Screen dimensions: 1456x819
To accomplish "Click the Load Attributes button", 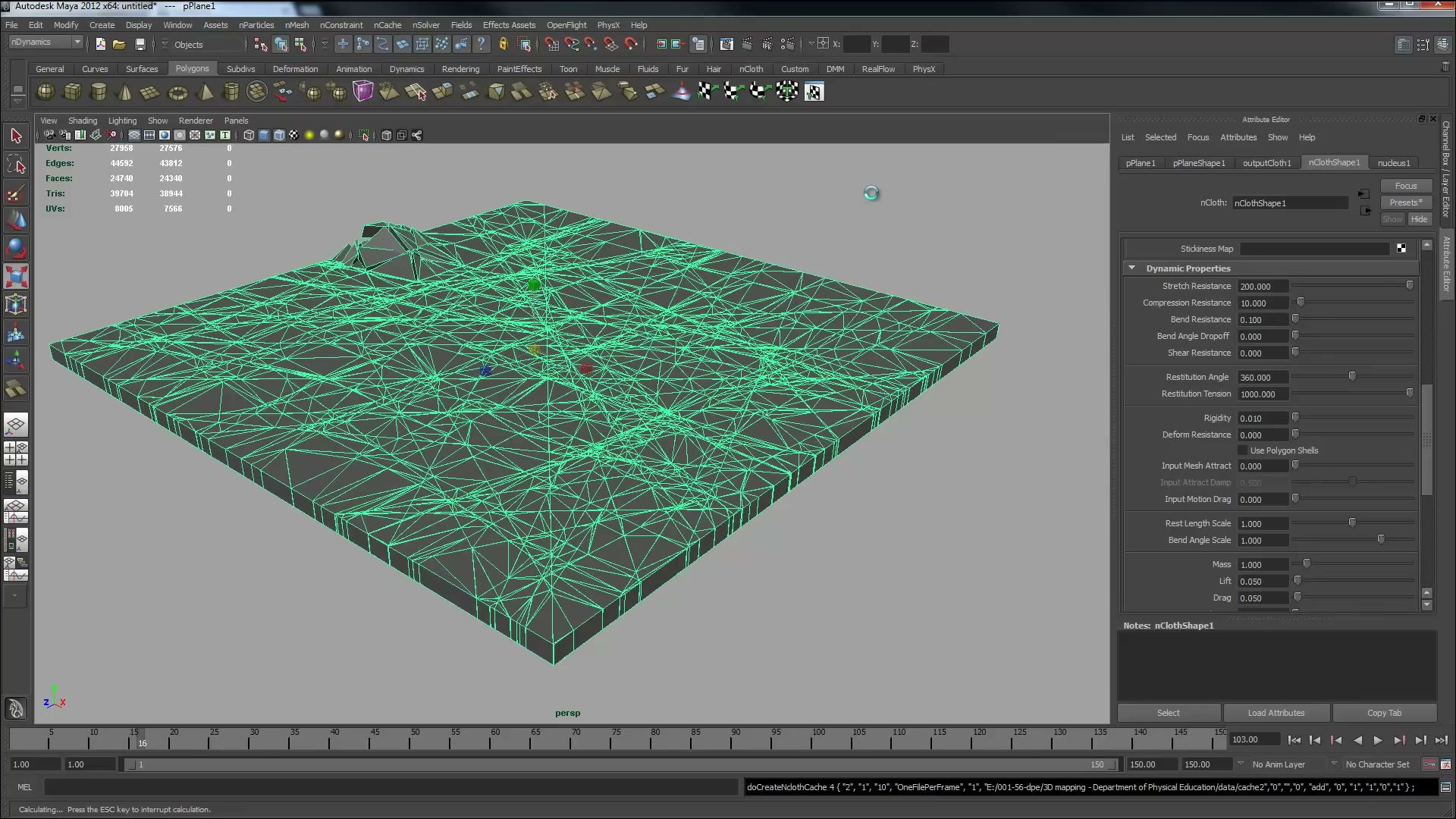I will point(1276,713).
